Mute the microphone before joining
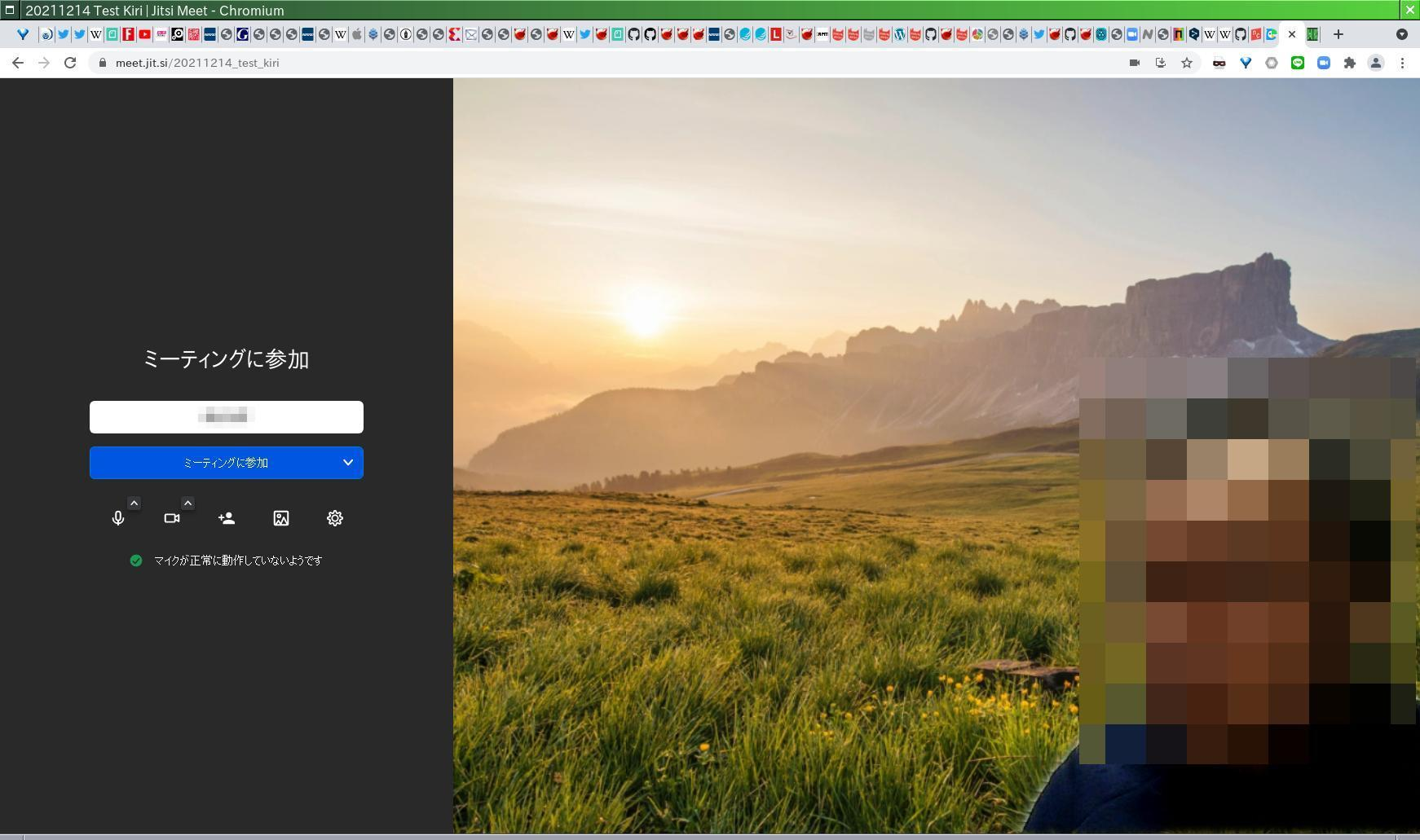Screen dimensions: 1420x840 (118, 518)
